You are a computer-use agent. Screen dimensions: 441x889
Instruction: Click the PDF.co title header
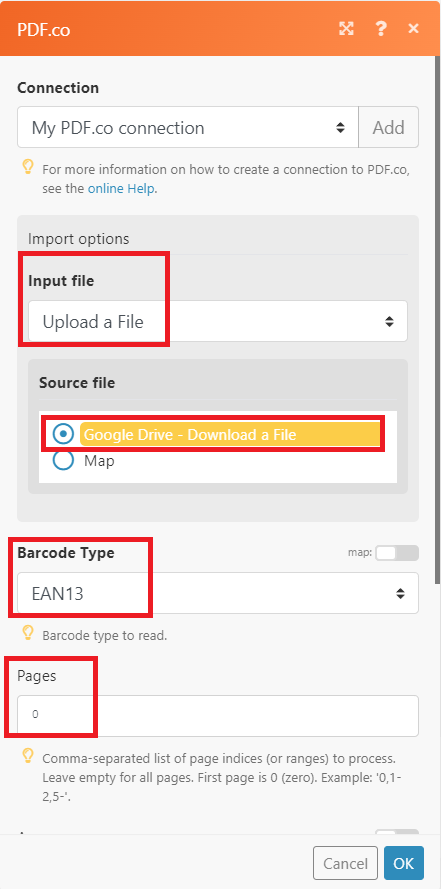click(44, 29)
